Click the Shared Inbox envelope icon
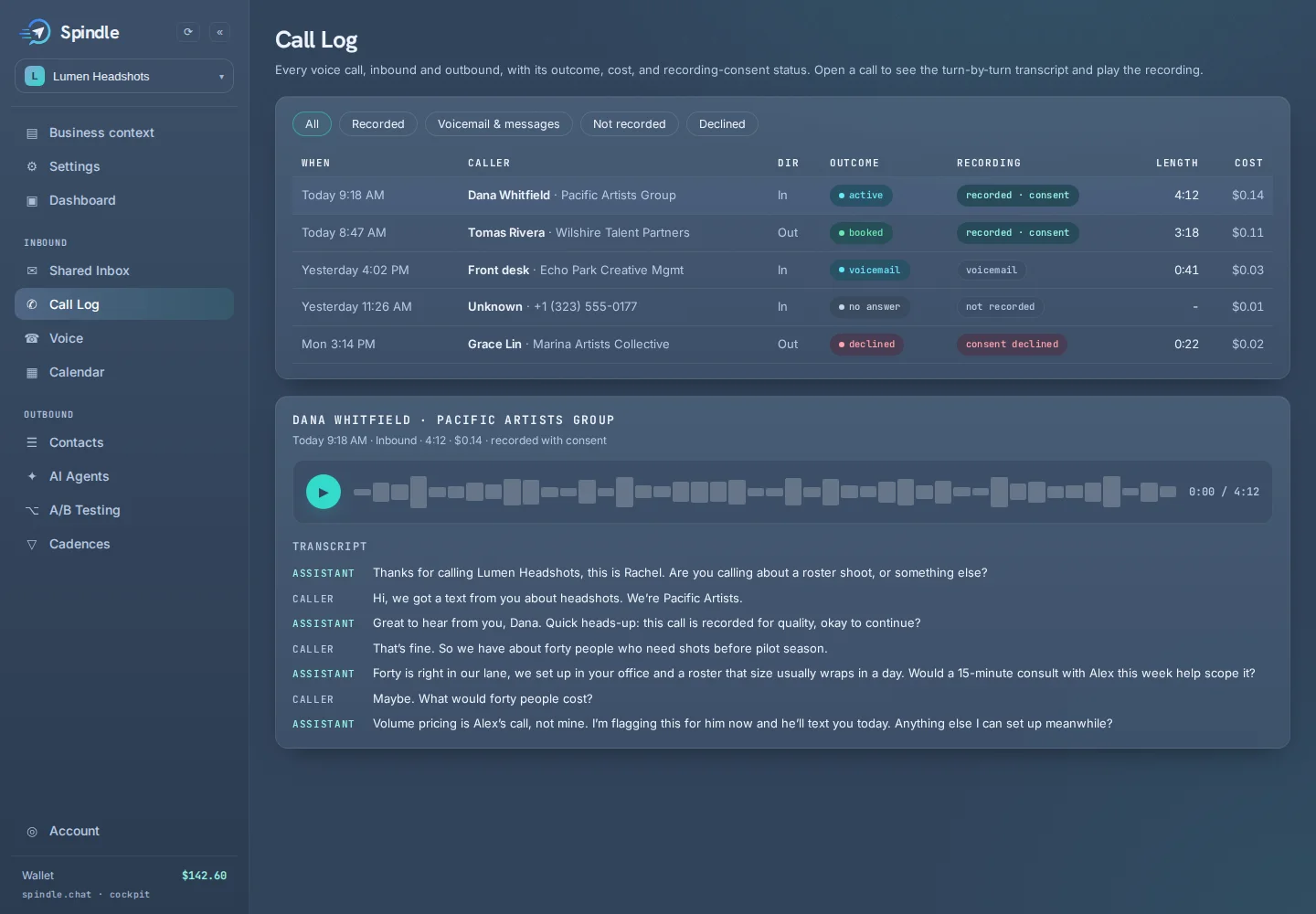 [x=32, y=271]
